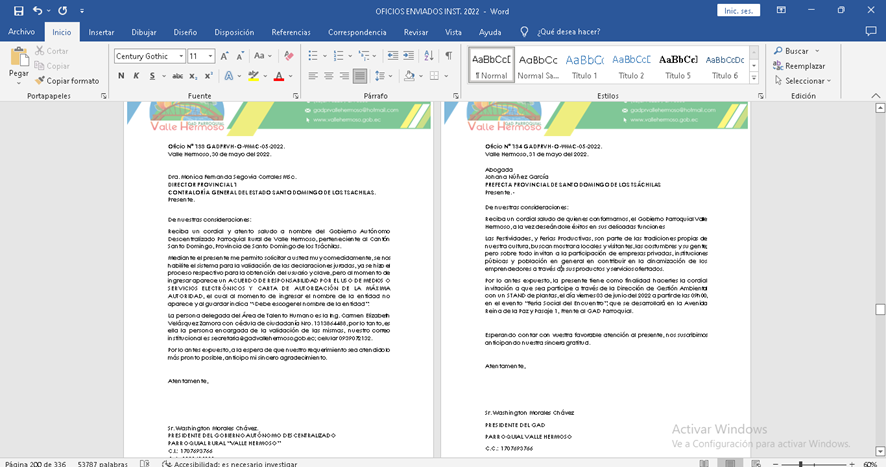Open the font size dropdown

coord(210,56)
